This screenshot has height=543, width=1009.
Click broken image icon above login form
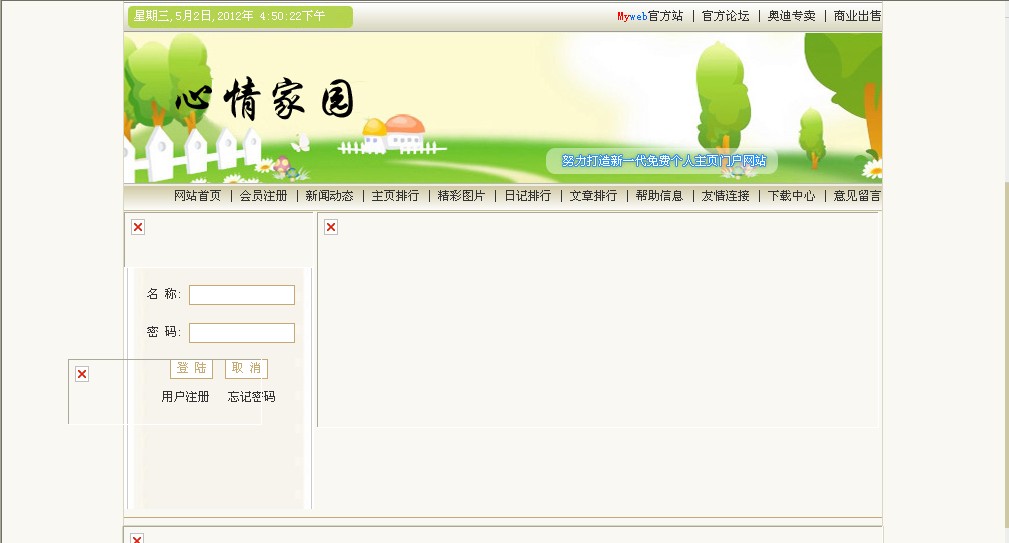click(x=138, y=227)
